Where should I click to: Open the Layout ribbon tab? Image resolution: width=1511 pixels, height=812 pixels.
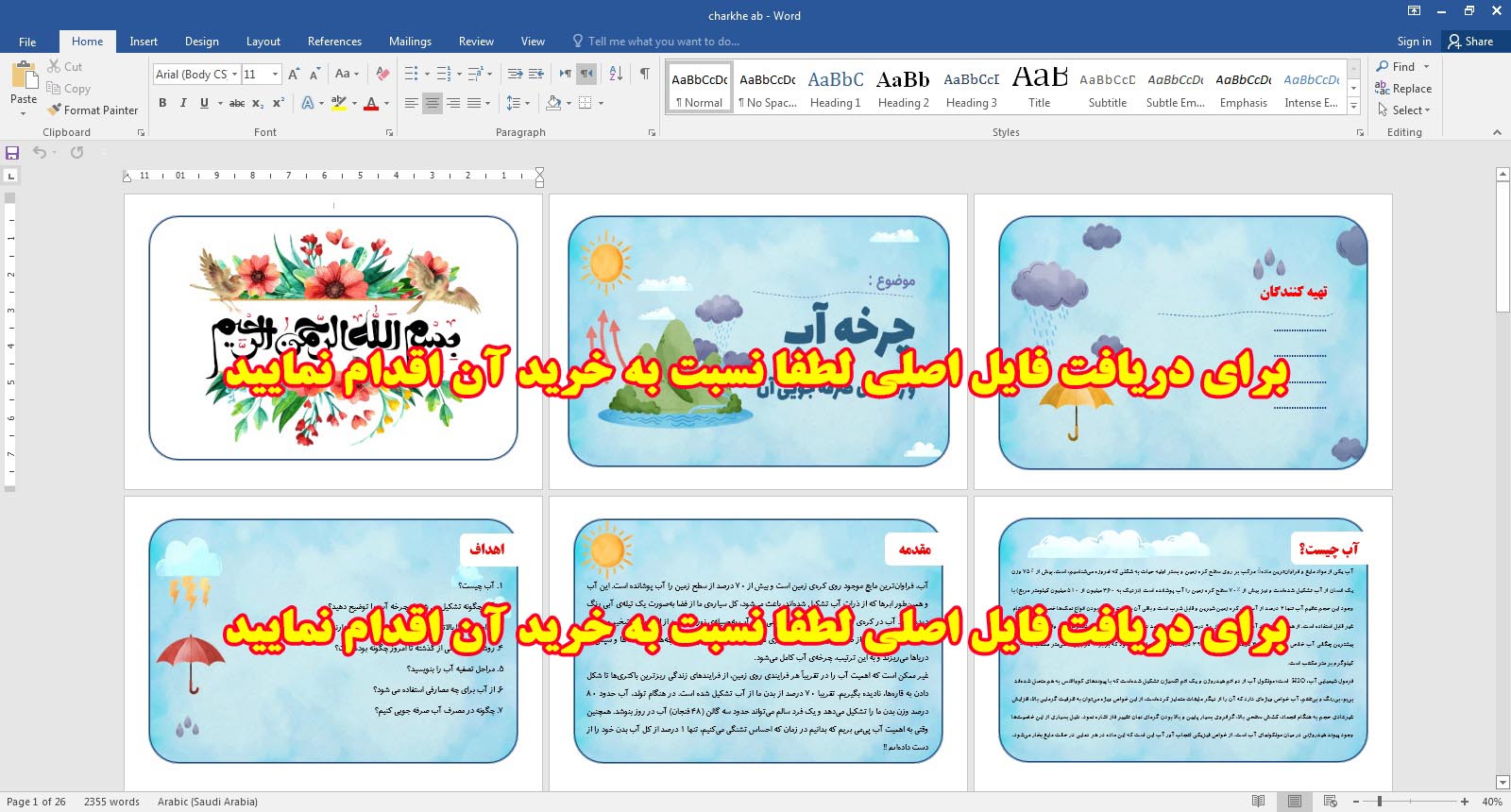point(263,42)
